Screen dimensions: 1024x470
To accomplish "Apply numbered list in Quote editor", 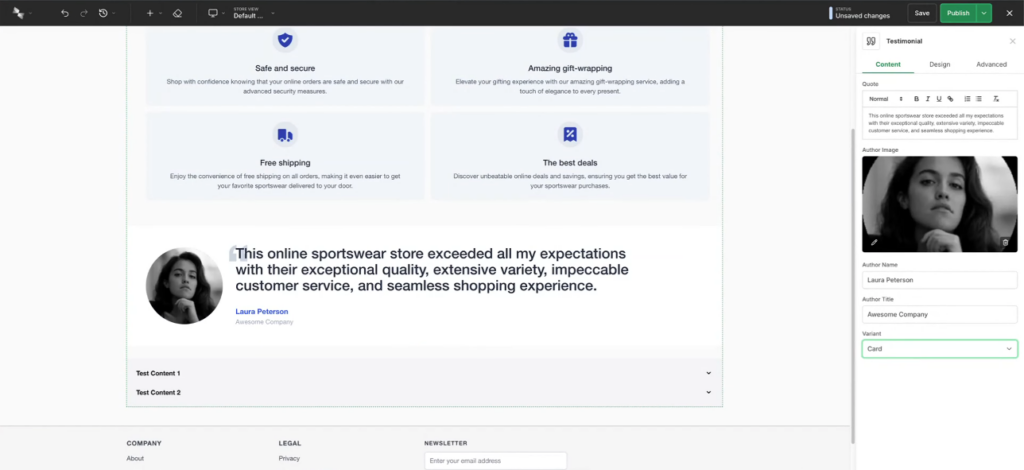I will click(x=967, y=99).
